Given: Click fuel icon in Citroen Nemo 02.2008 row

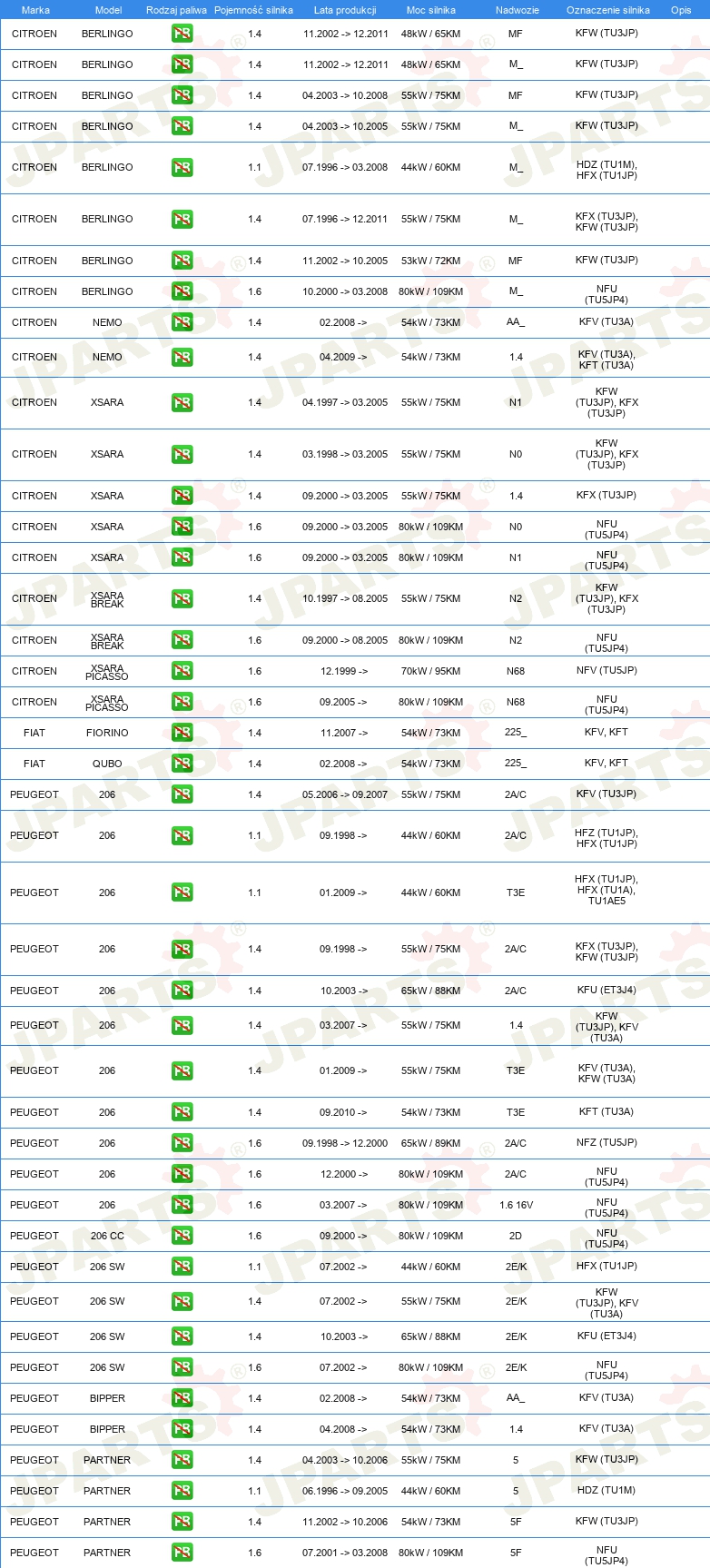Looking at the screenshot, I should [x=182, y=322].
